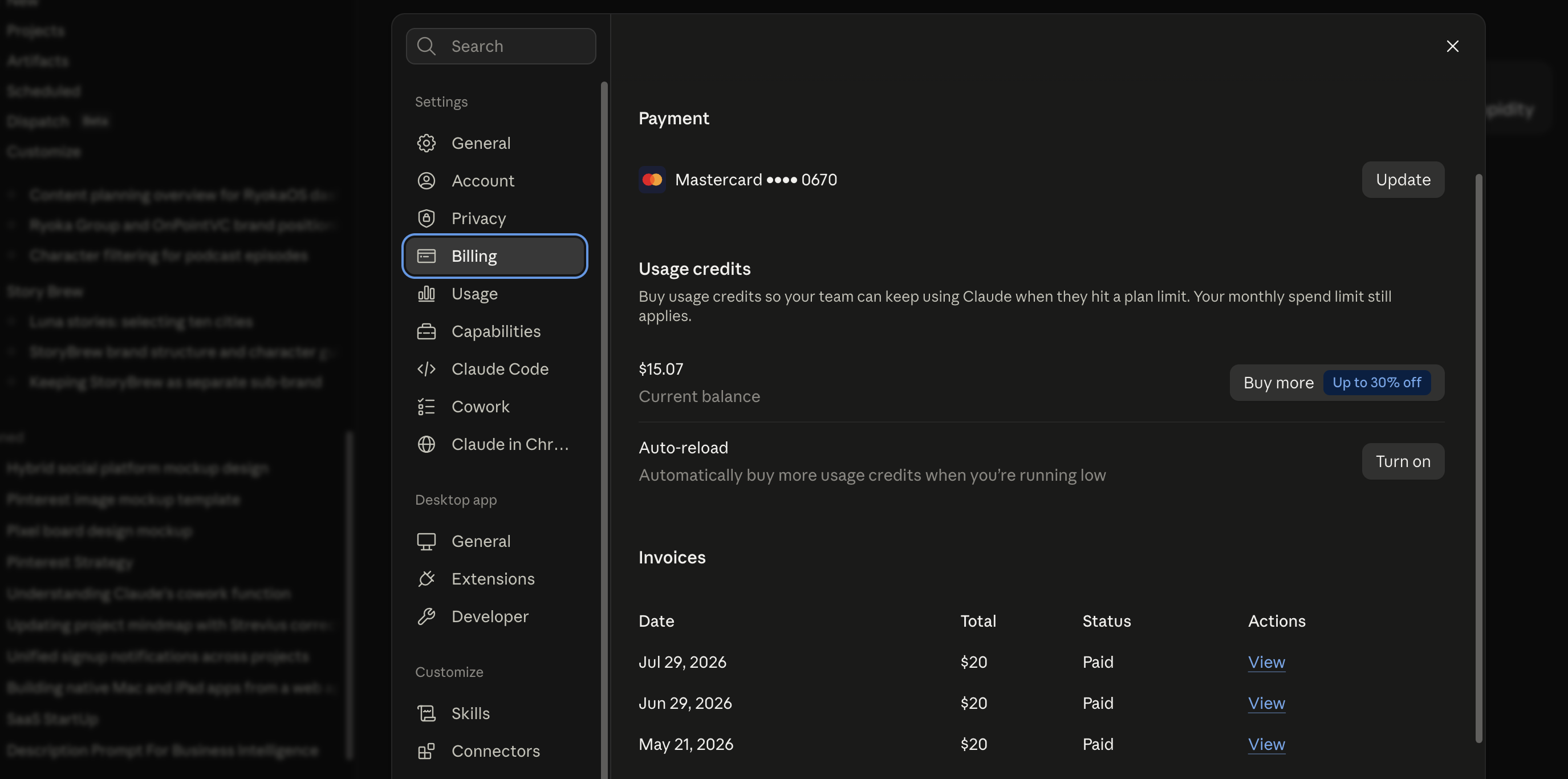
Task: Open Cowork settings
Action: coord(494,407)
